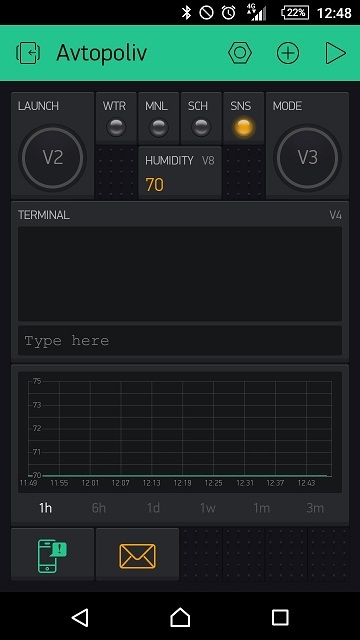
Task: Open project settings hexagon nut icon
Action: pos(240,53)
